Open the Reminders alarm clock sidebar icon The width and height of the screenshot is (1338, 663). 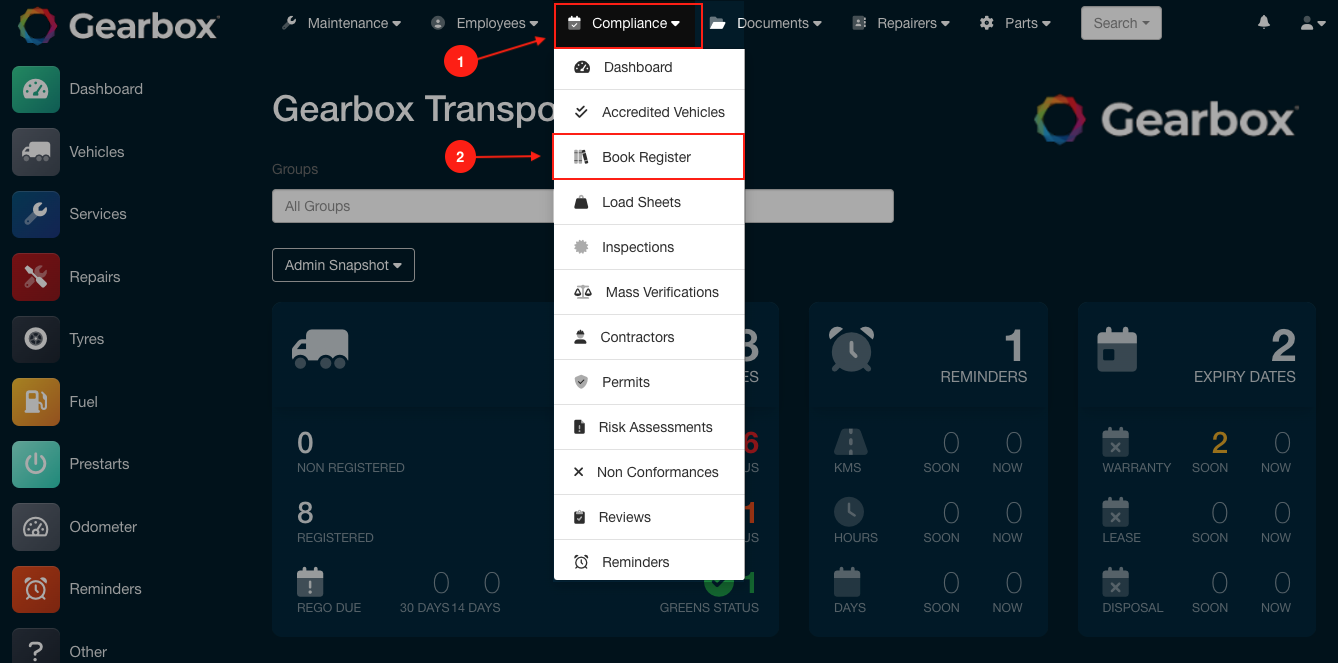pyautogui.click(x=36, y=589)
